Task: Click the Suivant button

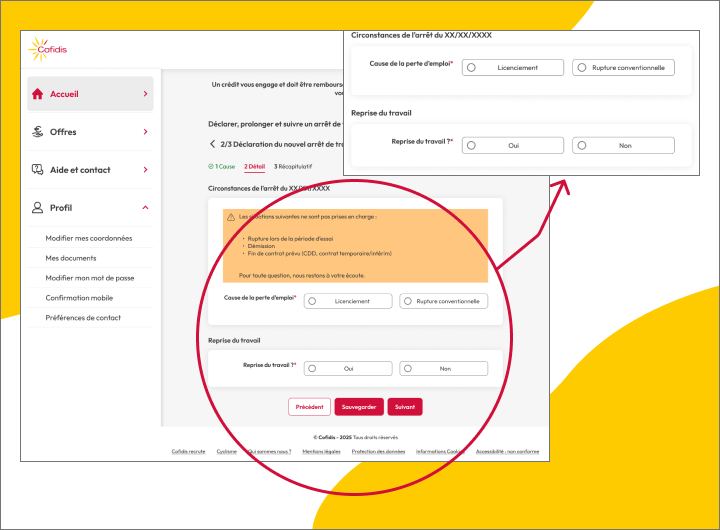Action: pyautogui.click(x=405, y=407)
